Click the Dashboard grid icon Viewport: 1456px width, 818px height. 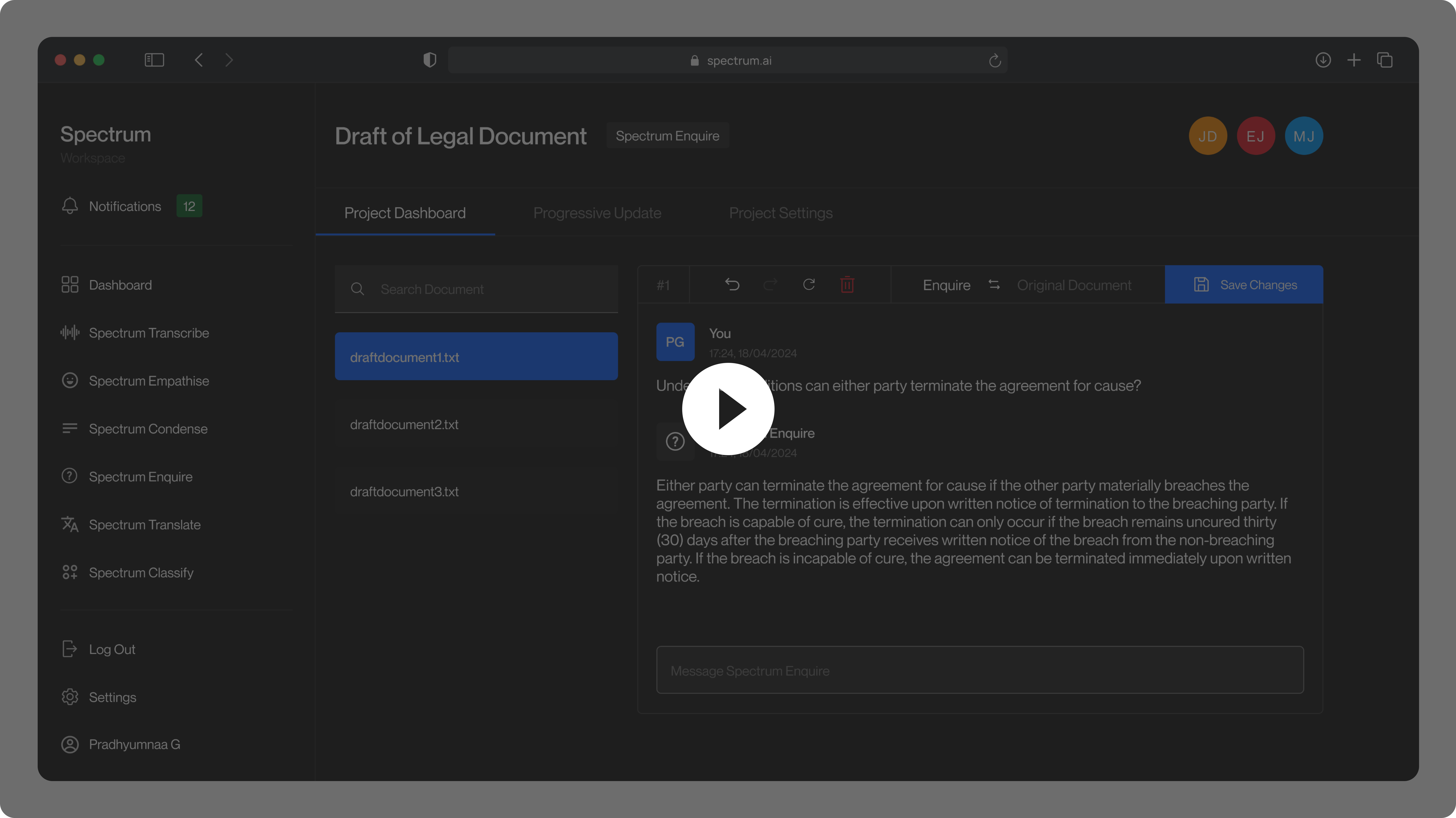coord(70,284)
